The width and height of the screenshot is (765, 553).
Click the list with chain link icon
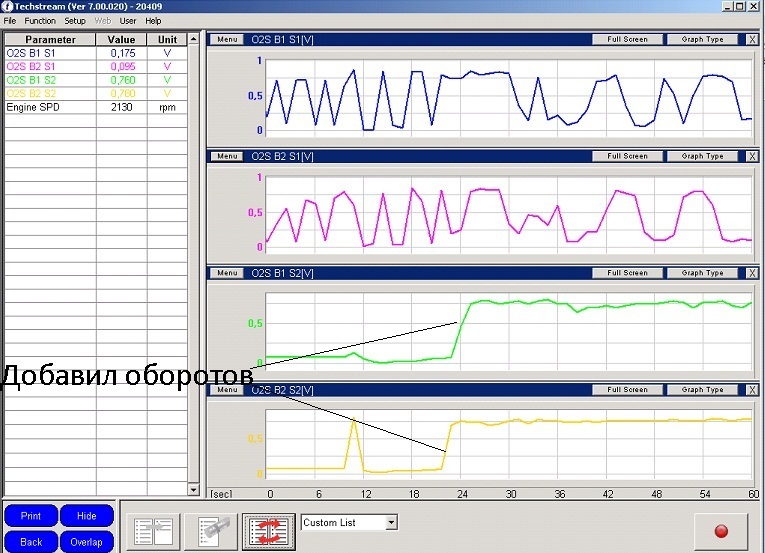[211, 529]
